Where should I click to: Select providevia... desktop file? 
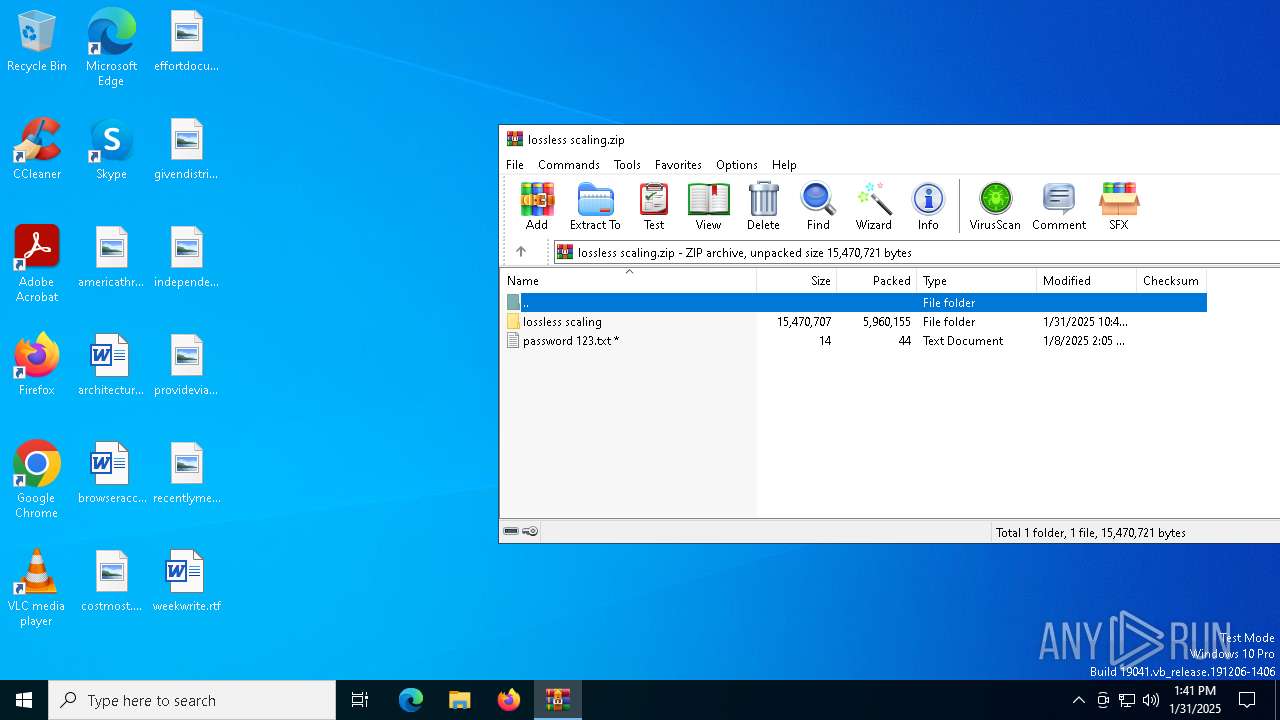(186, 365)
